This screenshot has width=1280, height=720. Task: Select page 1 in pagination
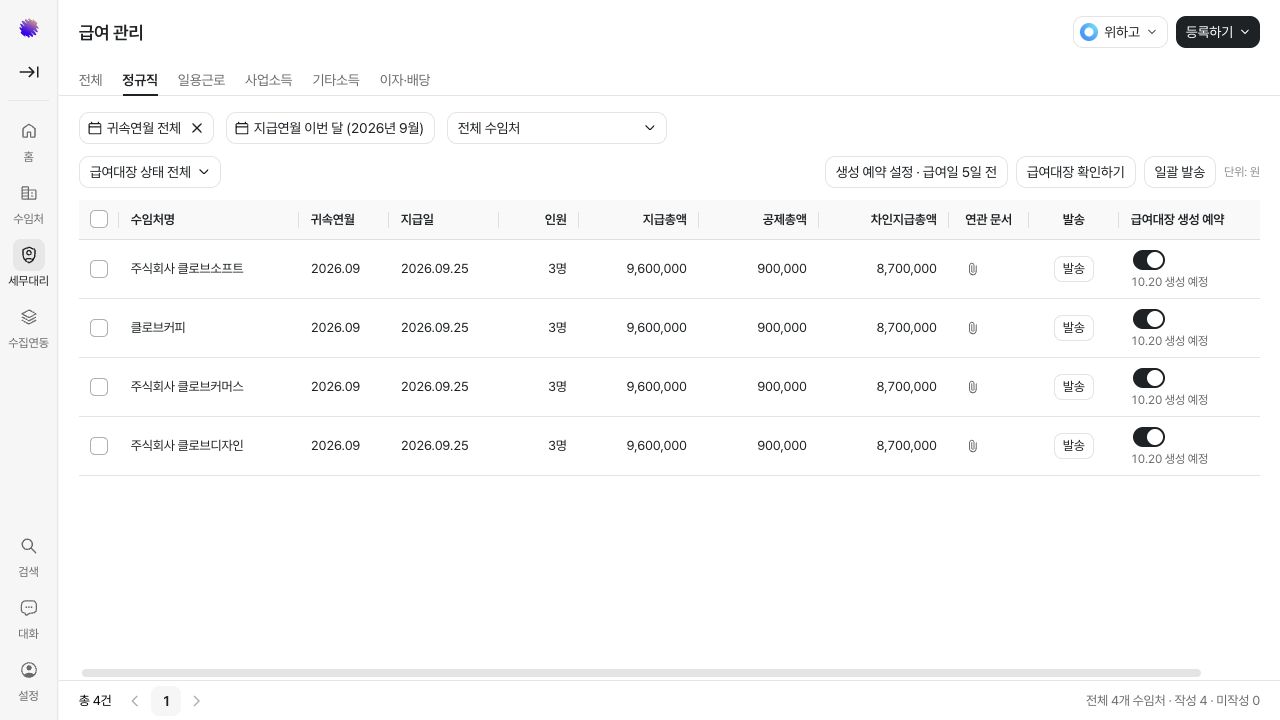166,701
